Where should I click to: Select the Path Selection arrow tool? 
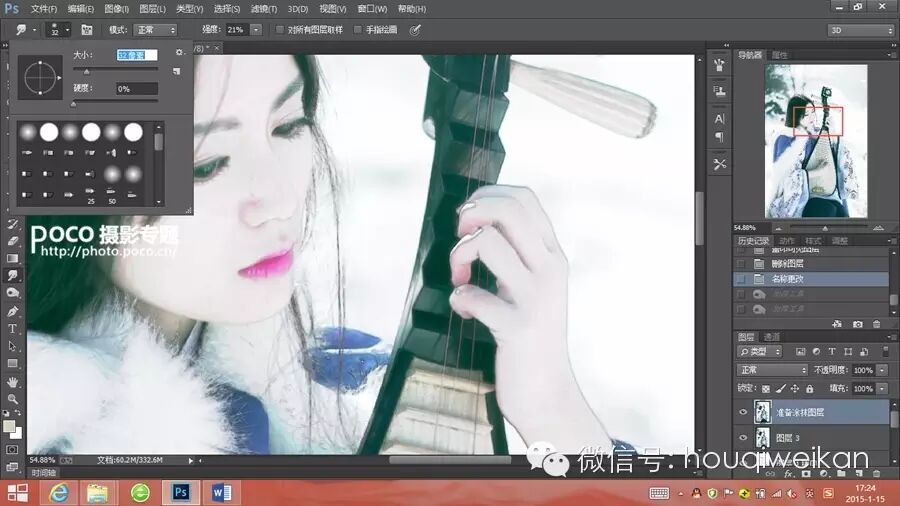(x=12, y=347)
